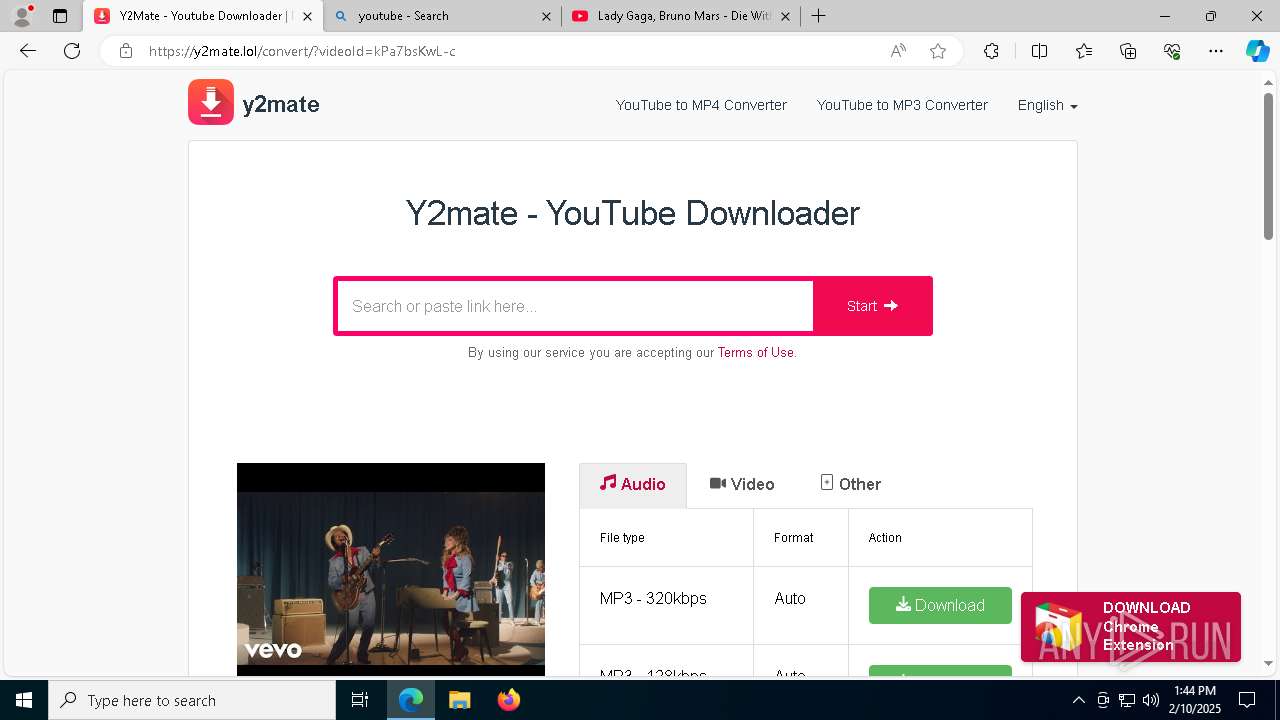Open Collections icon in toolbar
Screen dimensions: 1280x720
tap(1128, 51)
